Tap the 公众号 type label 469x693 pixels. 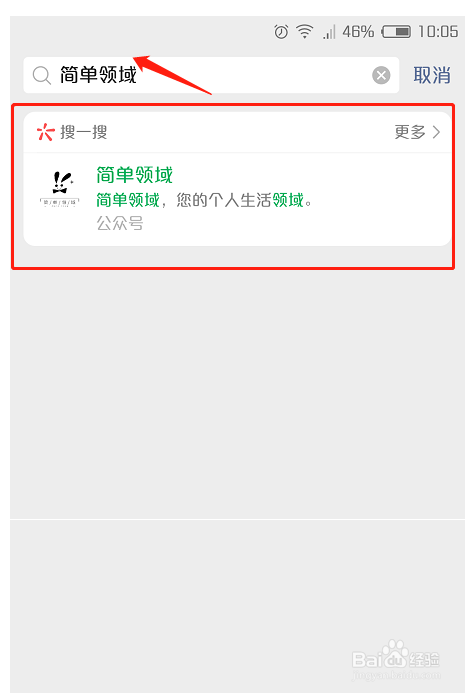pos(120,224)
